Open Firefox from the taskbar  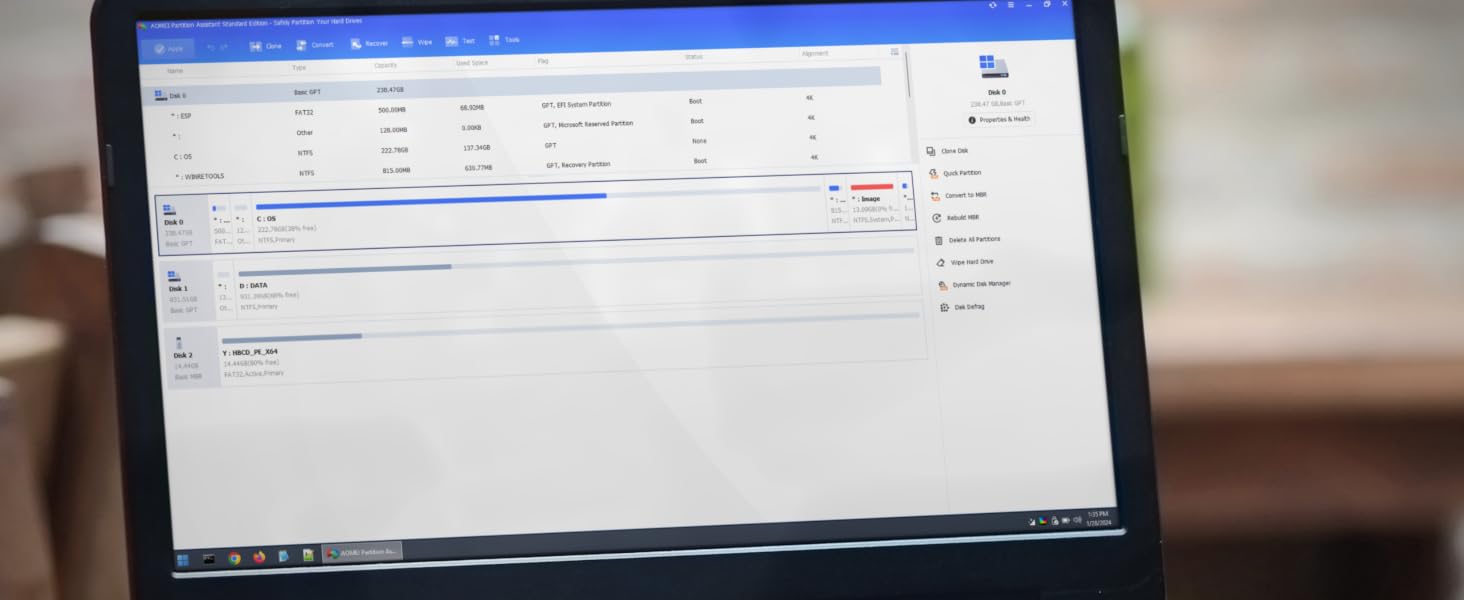tap(259, 557)
